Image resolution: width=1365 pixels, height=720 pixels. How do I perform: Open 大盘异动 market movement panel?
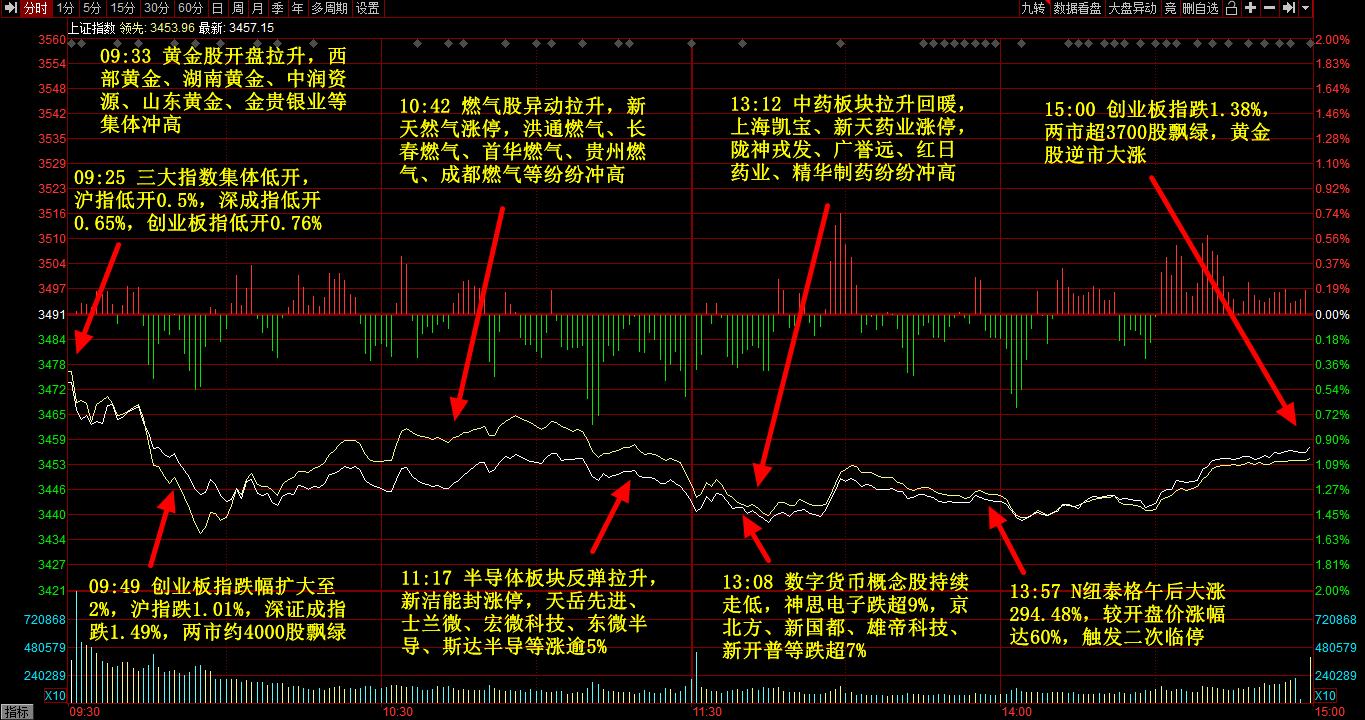pos(1133,8)
